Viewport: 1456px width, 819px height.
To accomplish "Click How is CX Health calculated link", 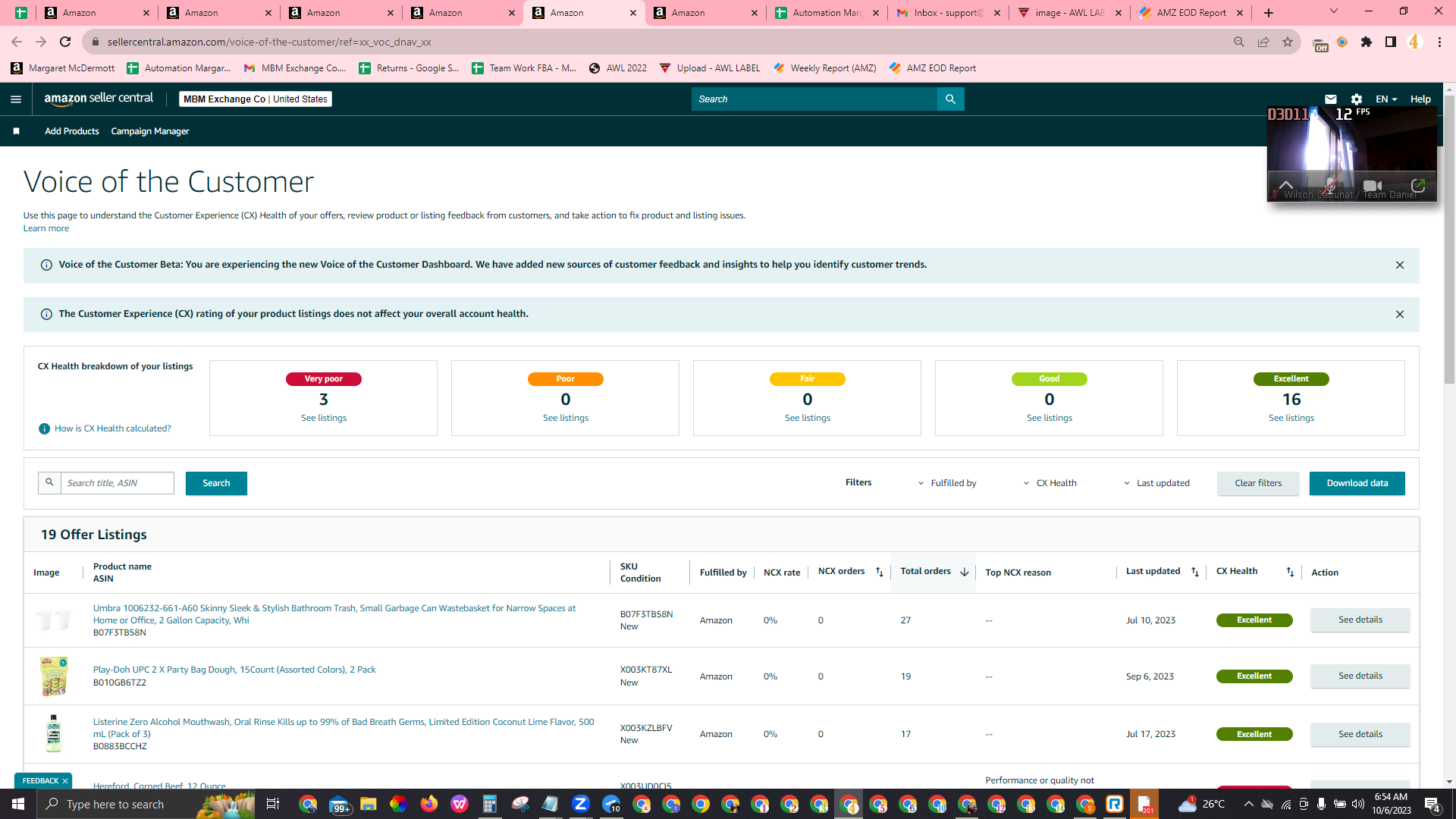I will pyautogui.click(x=113, y=429).
